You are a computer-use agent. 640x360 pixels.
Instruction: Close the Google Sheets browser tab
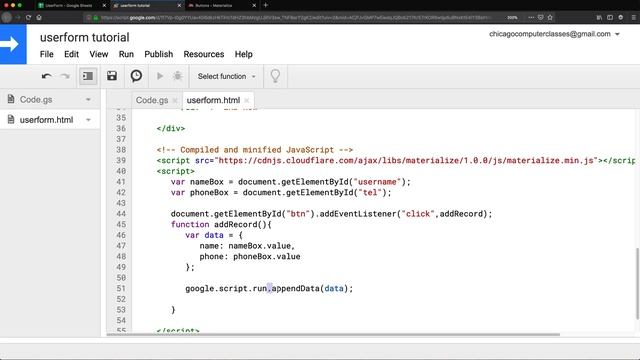(104, 6)
